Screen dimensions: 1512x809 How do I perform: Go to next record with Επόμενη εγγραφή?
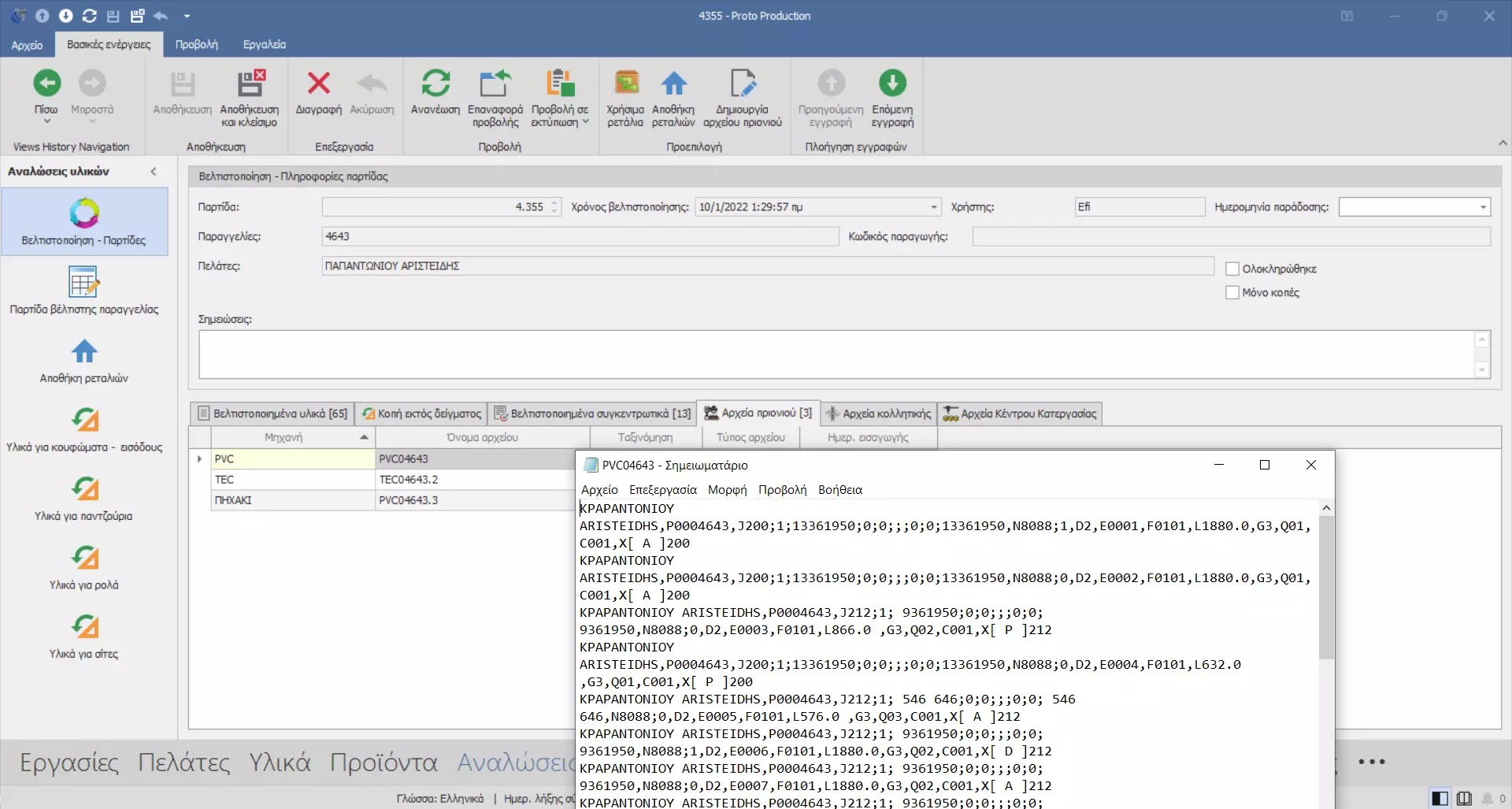pyautogui.click(x=892, y=83)
